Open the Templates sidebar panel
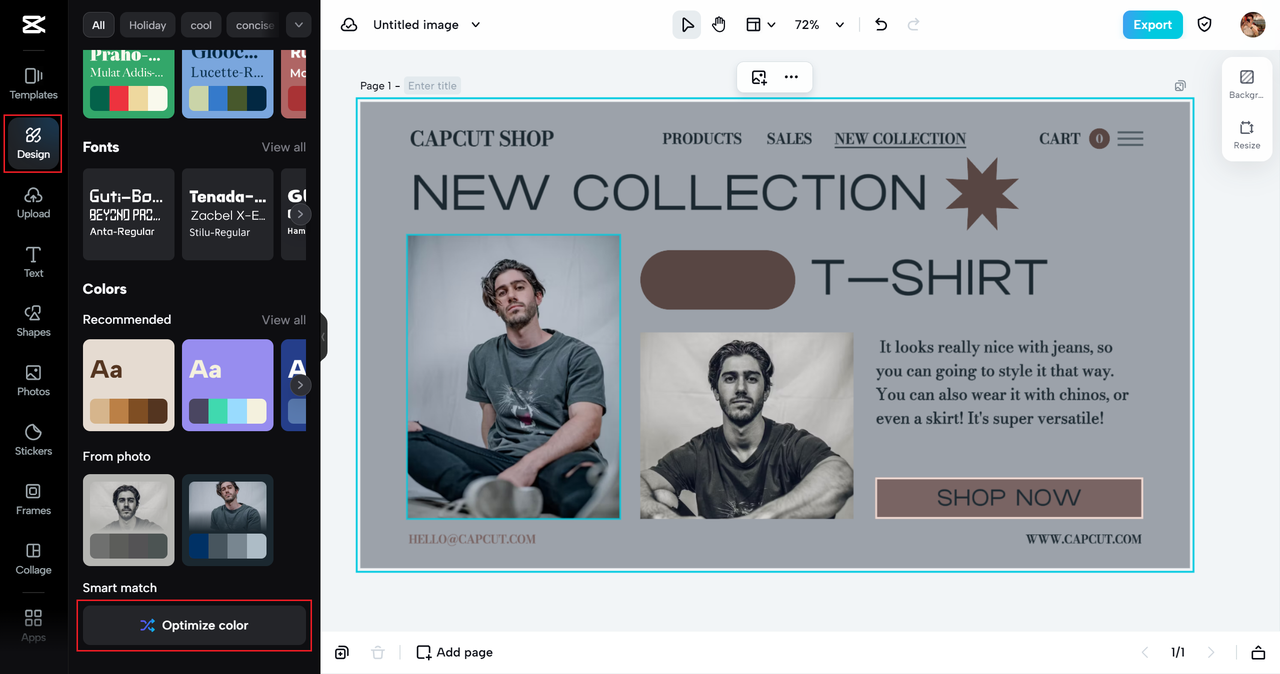The height and width of the screenshot is (674, 1280). (x=33, y=84)
